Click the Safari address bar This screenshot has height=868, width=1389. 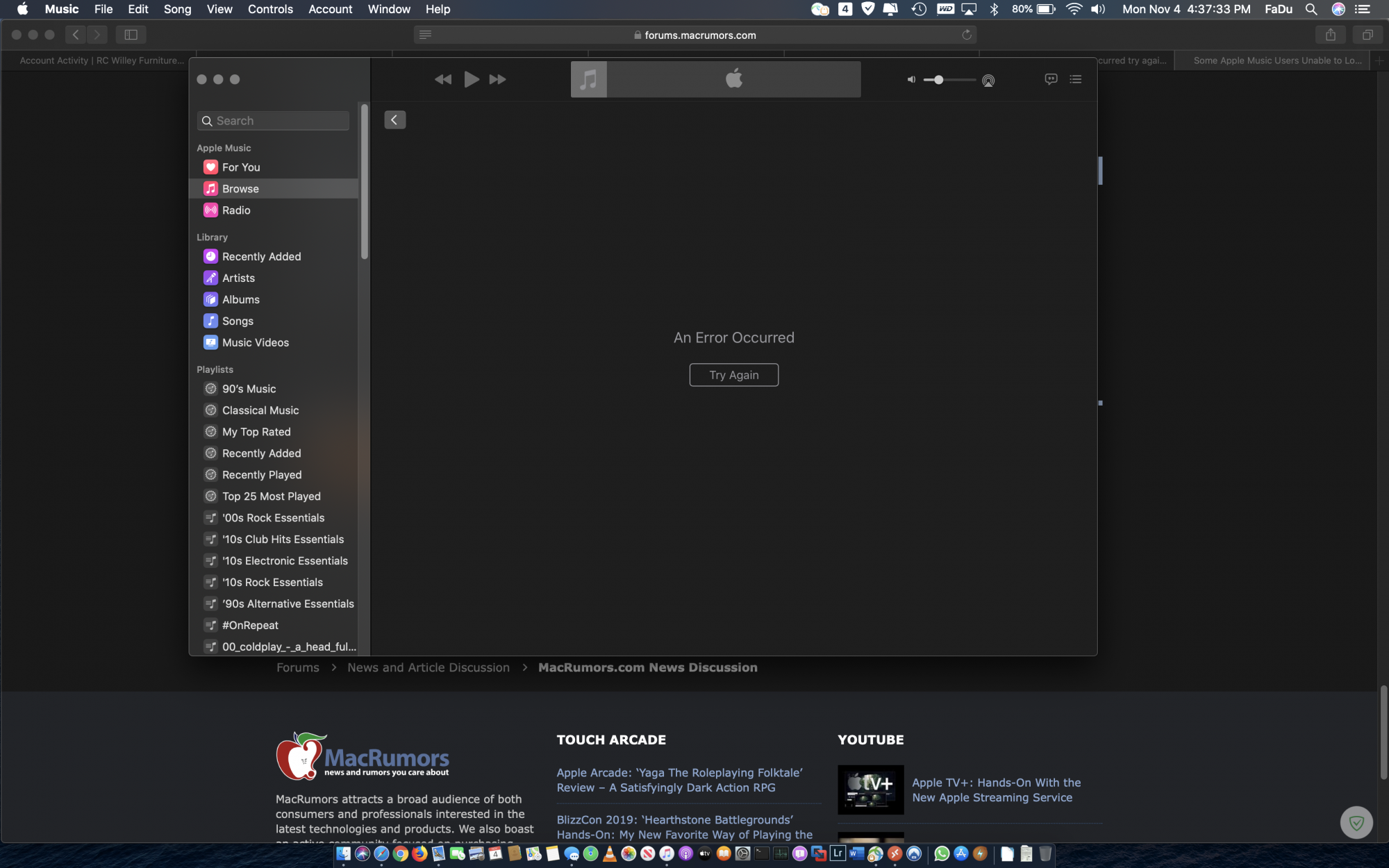point(694,35)
